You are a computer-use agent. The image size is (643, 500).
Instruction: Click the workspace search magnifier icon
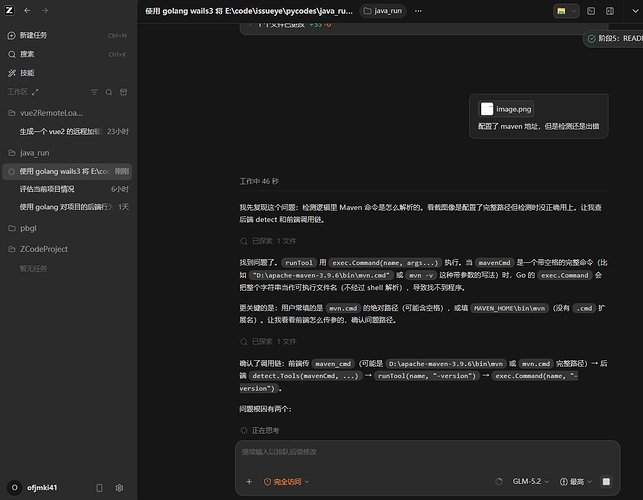point(109,92)
